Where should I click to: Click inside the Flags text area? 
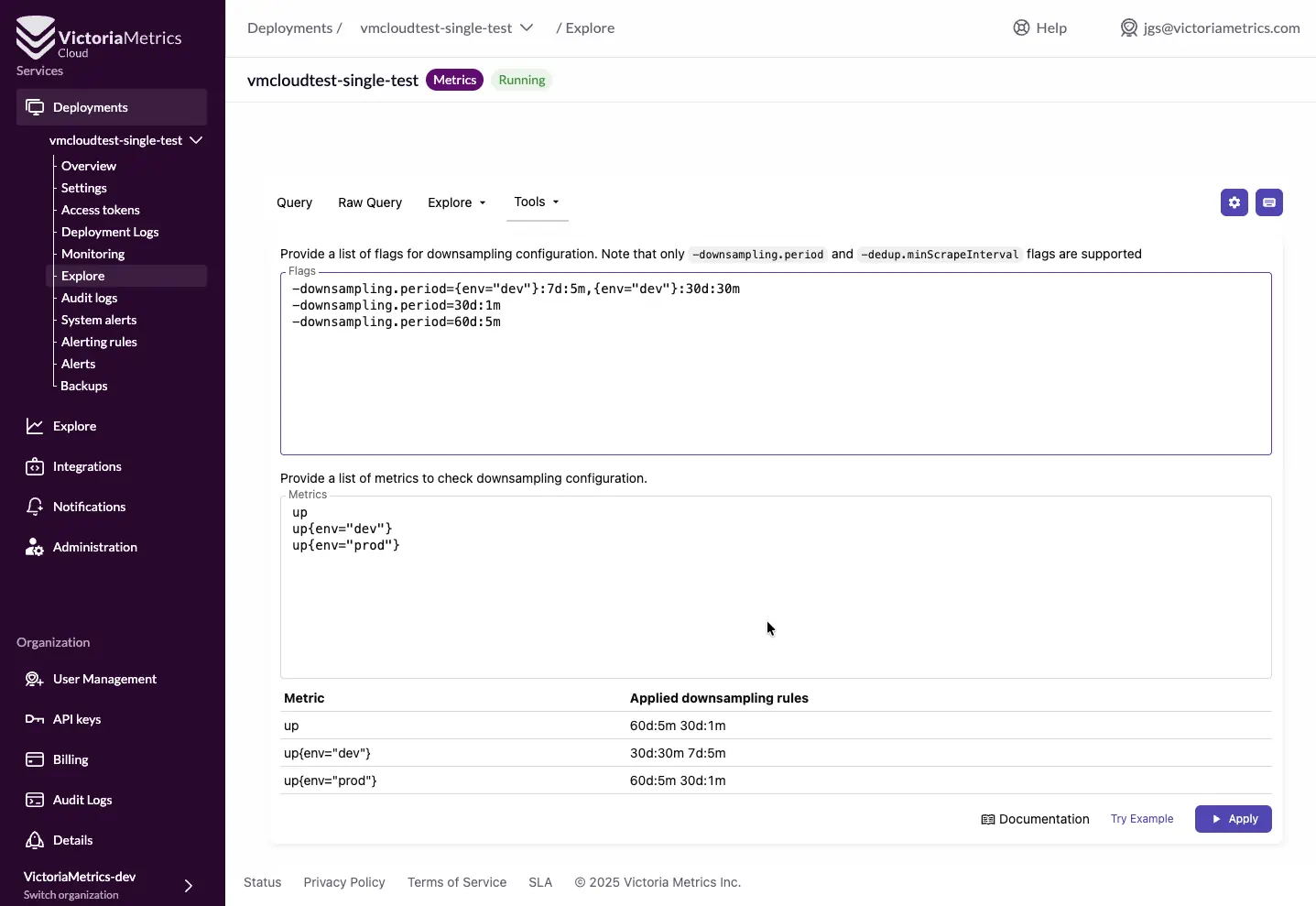[775, 385]
